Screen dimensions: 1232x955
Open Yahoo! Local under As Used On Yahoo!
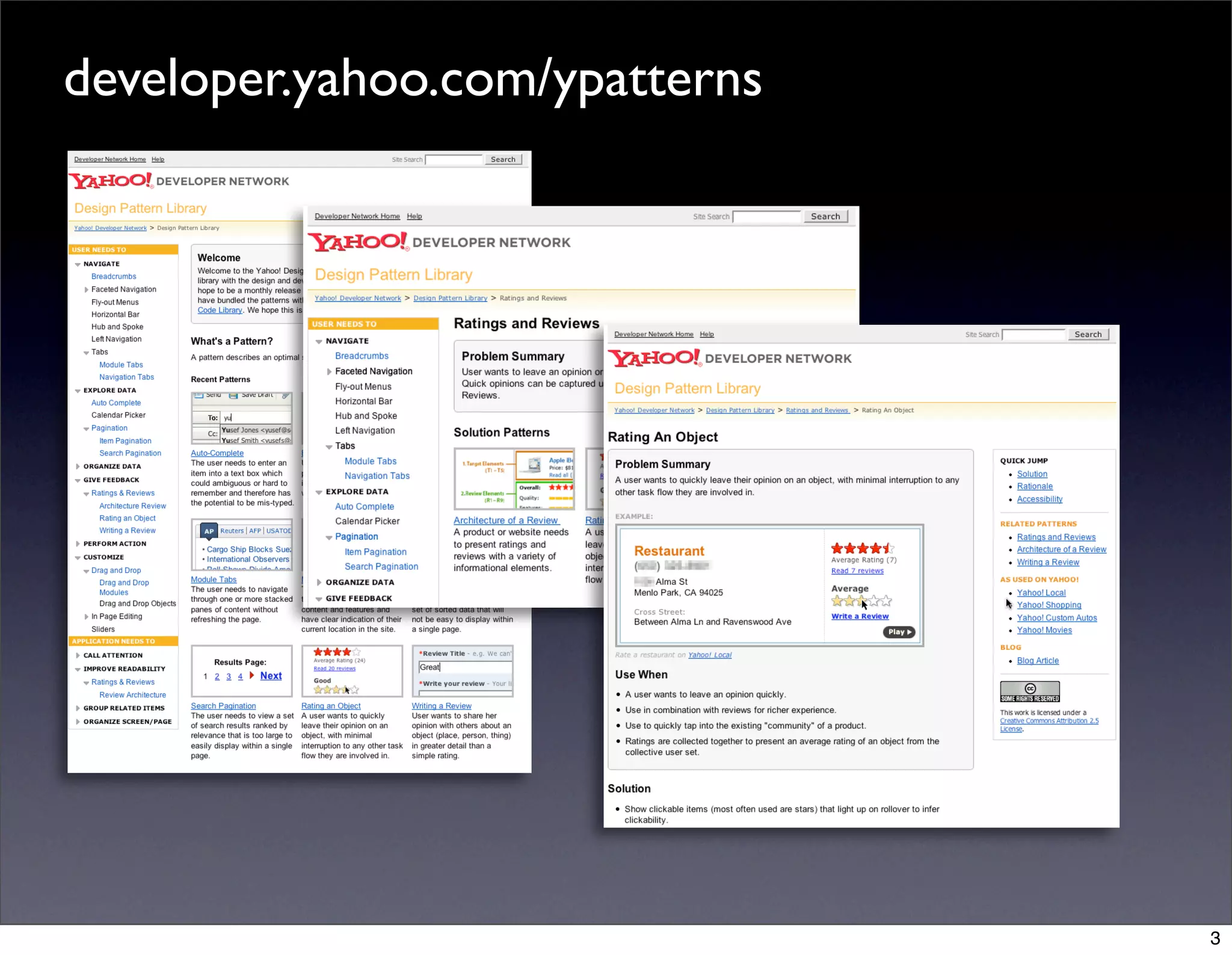click(x=1041, y=593)
